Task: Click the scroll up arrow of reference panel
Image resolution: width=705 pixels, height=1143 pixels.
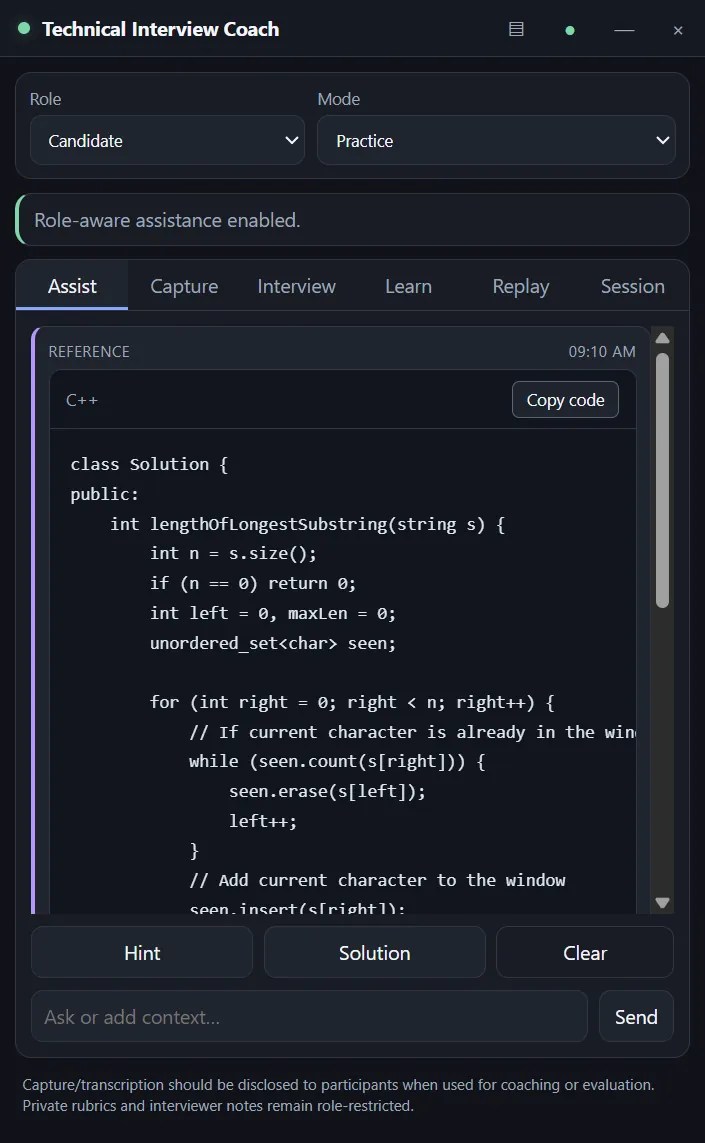Action: [x=662, y=338]
